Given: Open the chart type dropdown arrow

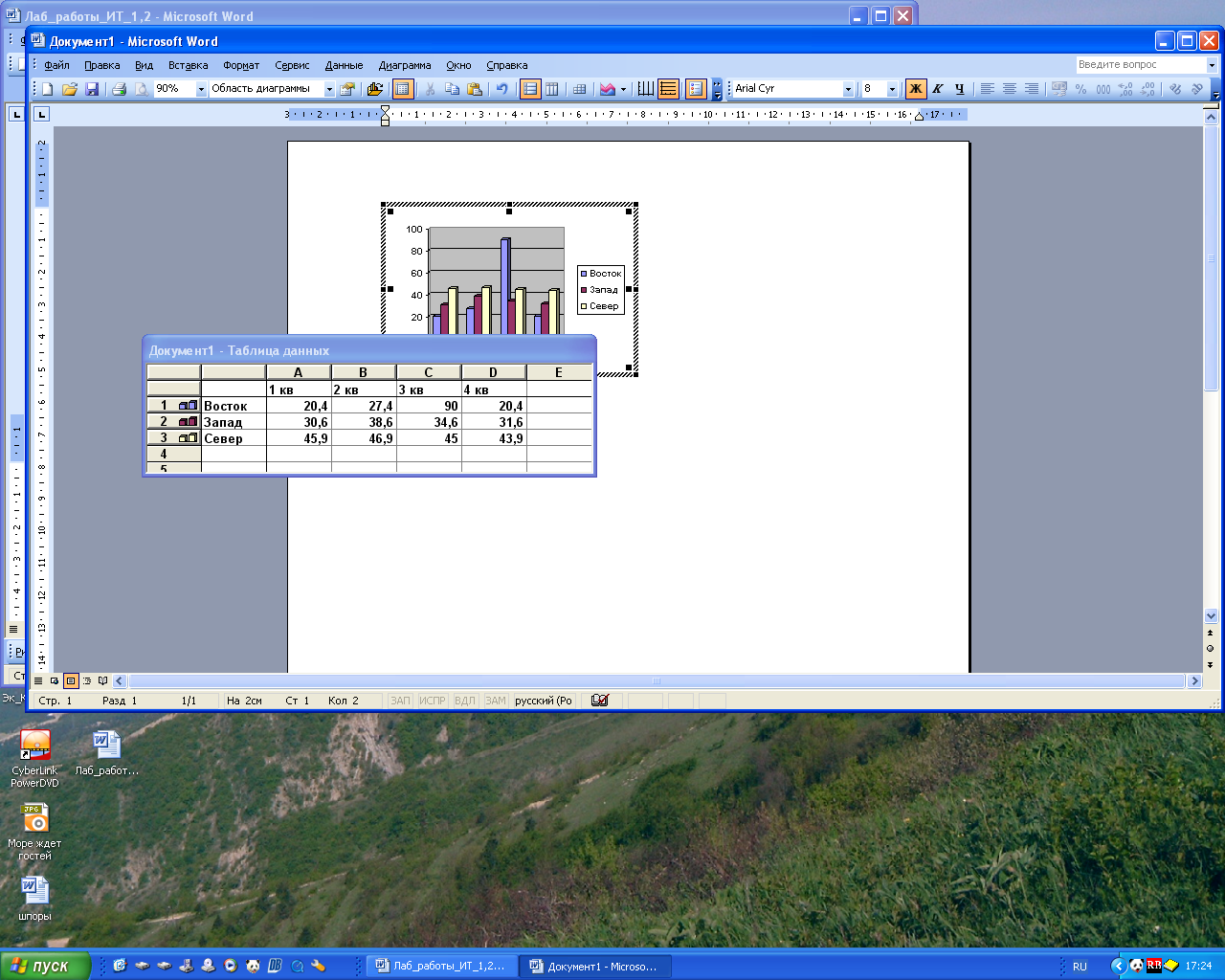Looking at the screenshot, I should coord(623,89).
